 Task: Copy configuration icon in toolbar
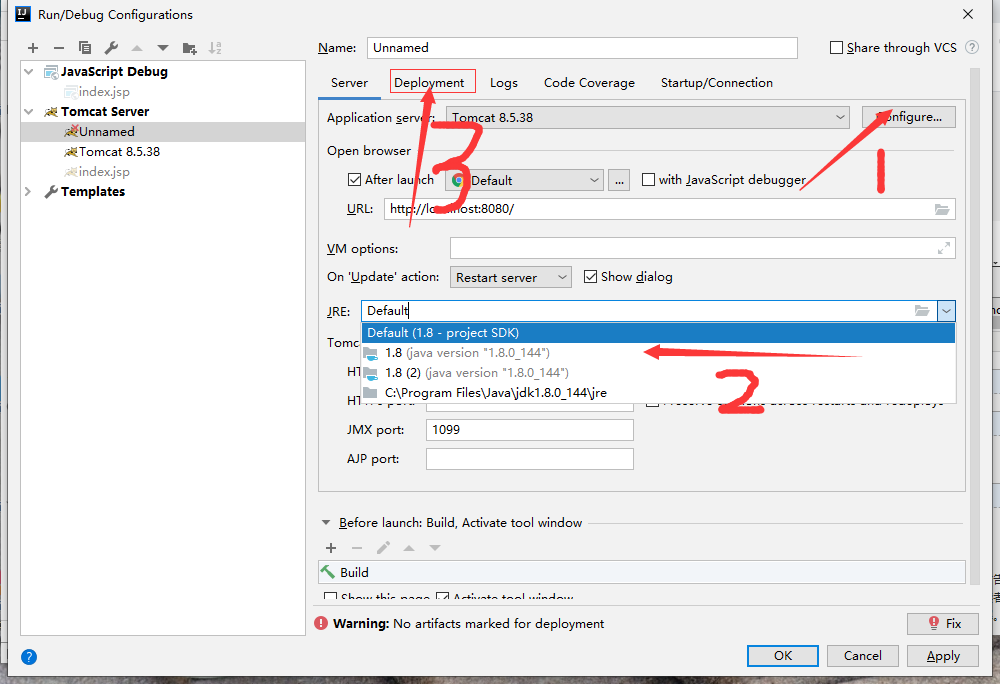[85, 48]
